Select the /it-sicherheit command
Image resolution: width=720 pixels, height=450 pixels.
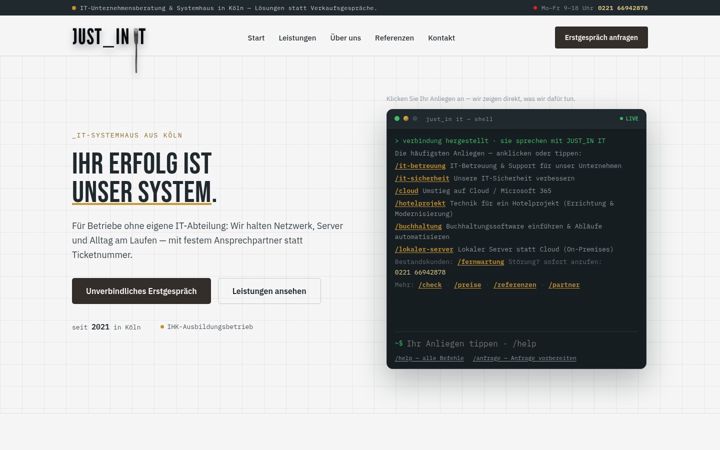[x=422, y=178]
